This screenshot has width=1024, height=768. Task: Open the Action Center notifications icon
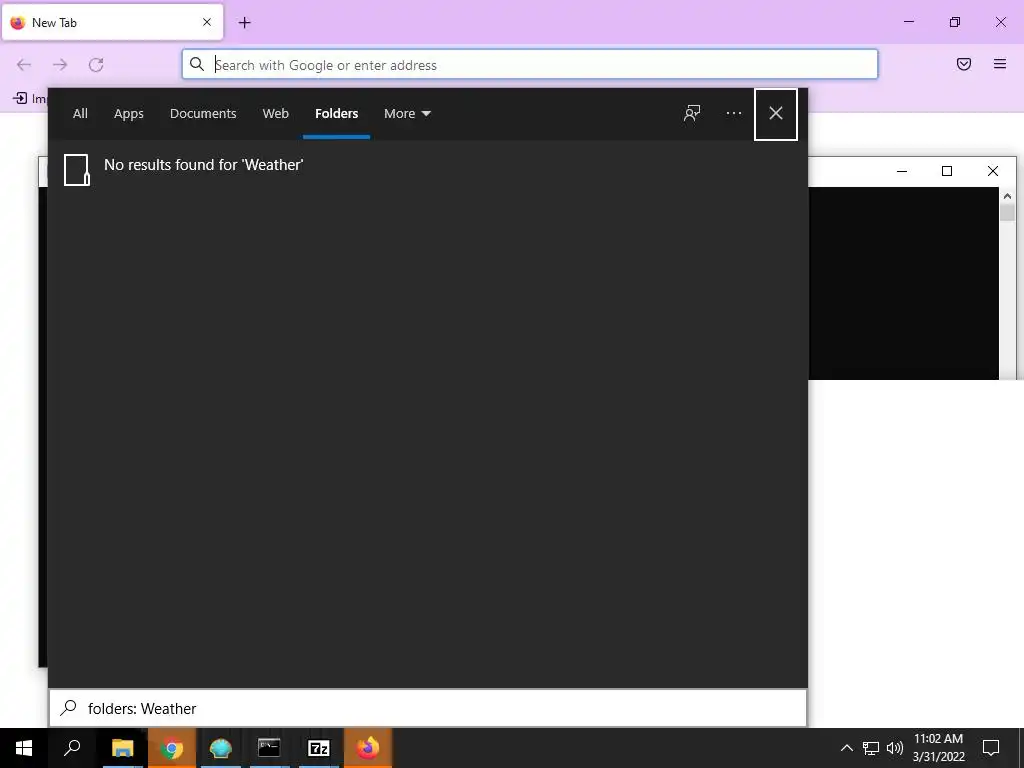(x=991, y=748)
